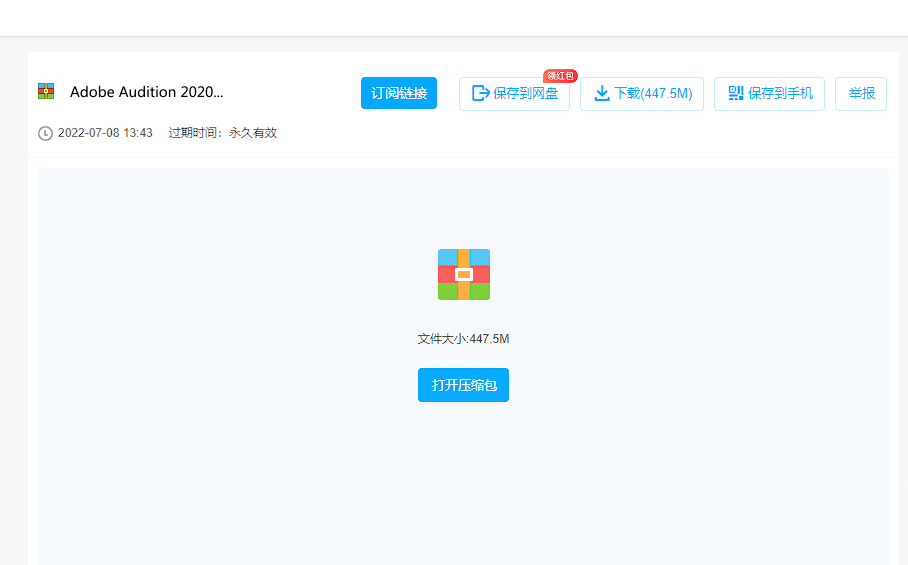Image resolution: width=908 pixels, height=565 pixels.
Task: Click the file name Adobe Audition 2020...
Action: (x=147, y=92)
